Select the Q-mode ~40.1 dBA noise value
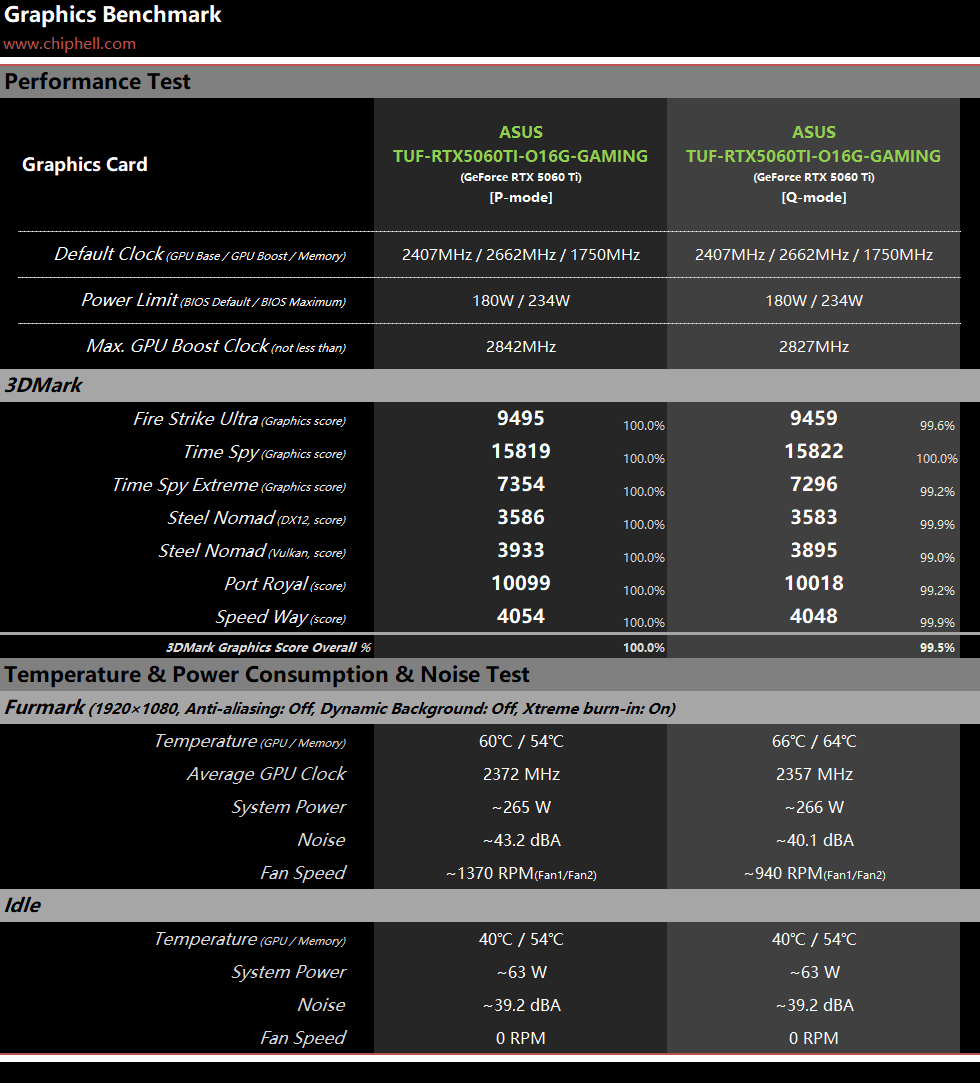The height and width of the screenshot is (1083, 980). click(813, 840)
